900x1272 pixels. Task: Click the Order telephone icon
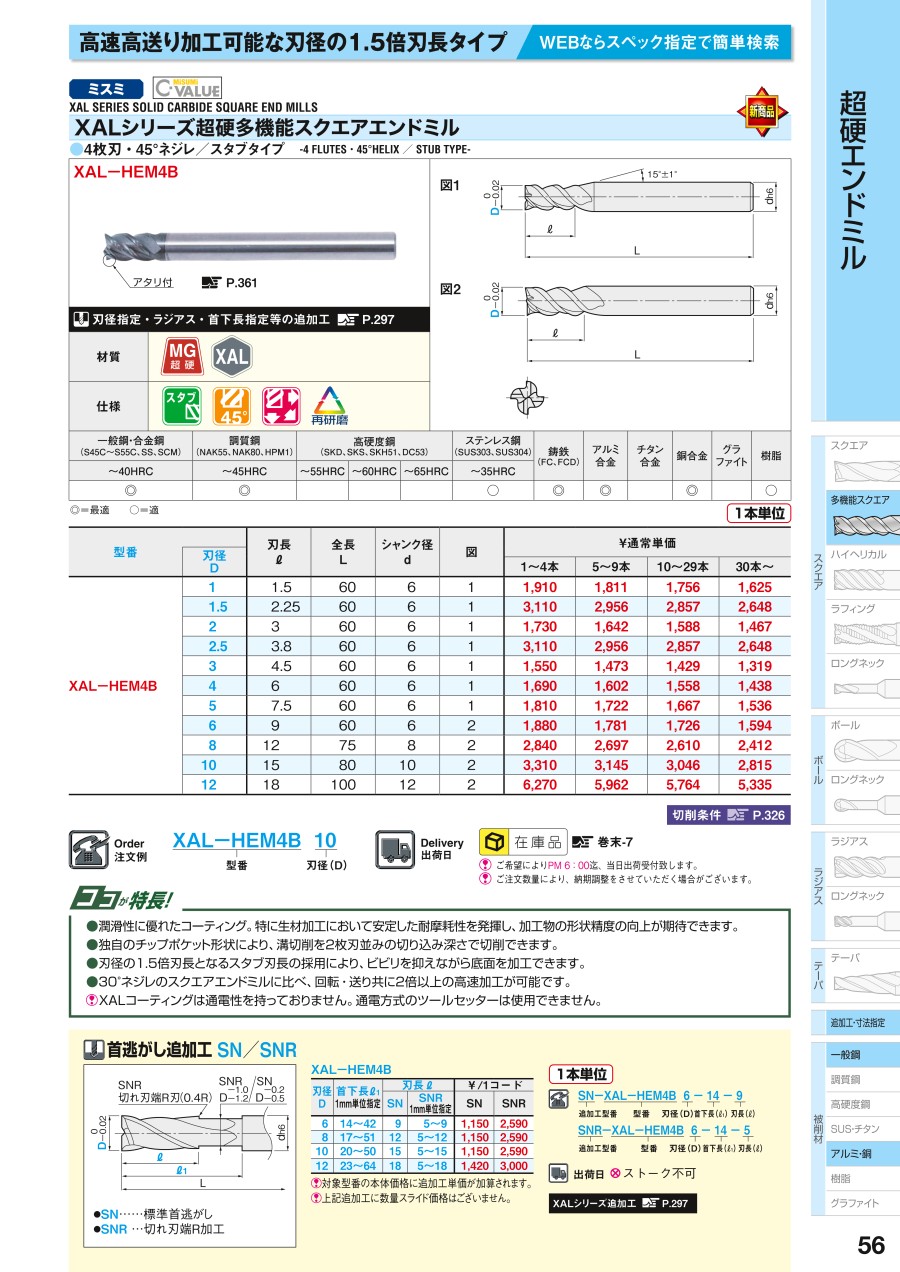pyautogui.click(x=88, y=850)
